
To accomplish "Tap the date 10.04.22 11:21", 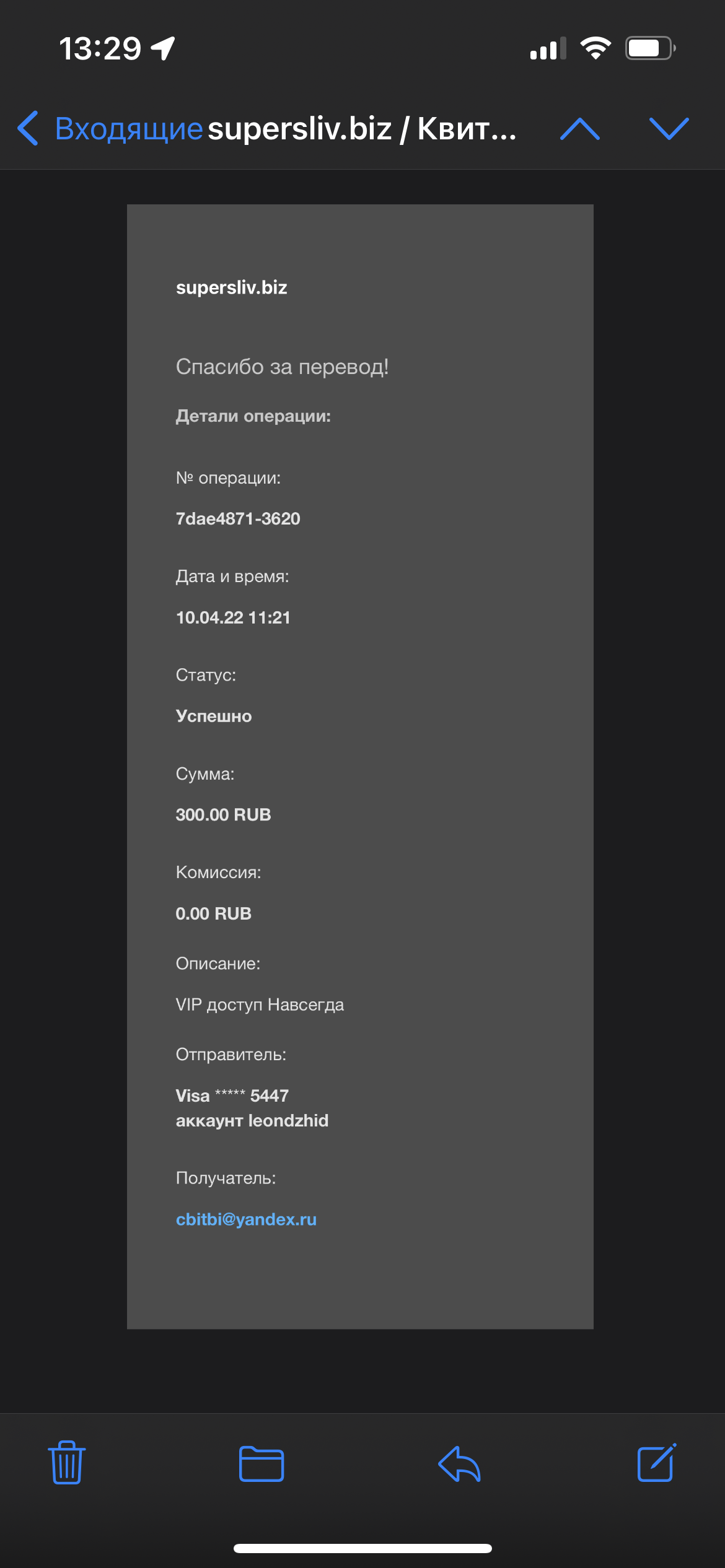I will (233, 617).
